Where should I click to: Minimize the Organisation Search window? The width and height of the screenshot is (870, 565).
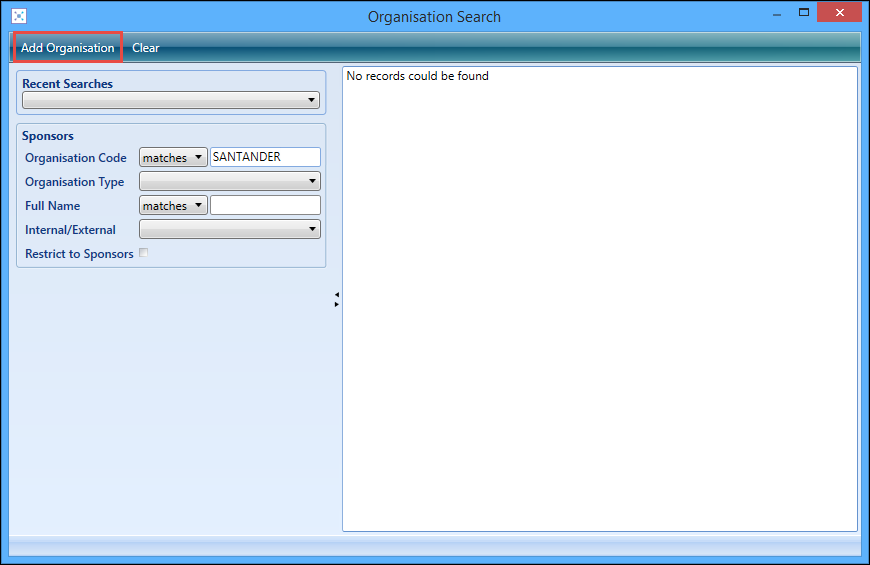(777, 14)
